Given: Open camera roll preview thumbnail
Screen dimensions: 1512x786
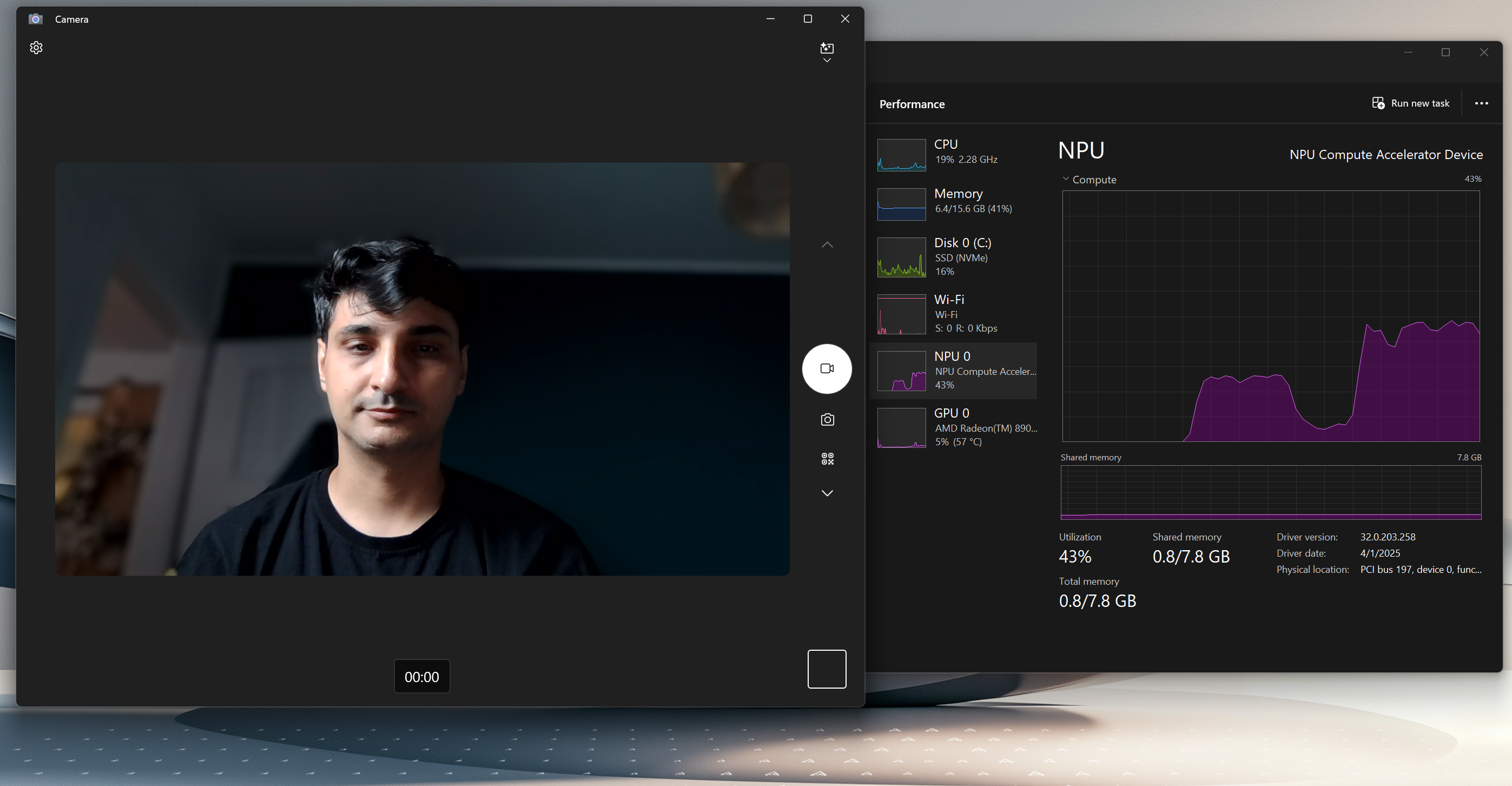Looking at the screenshot, I should (827, 669).
